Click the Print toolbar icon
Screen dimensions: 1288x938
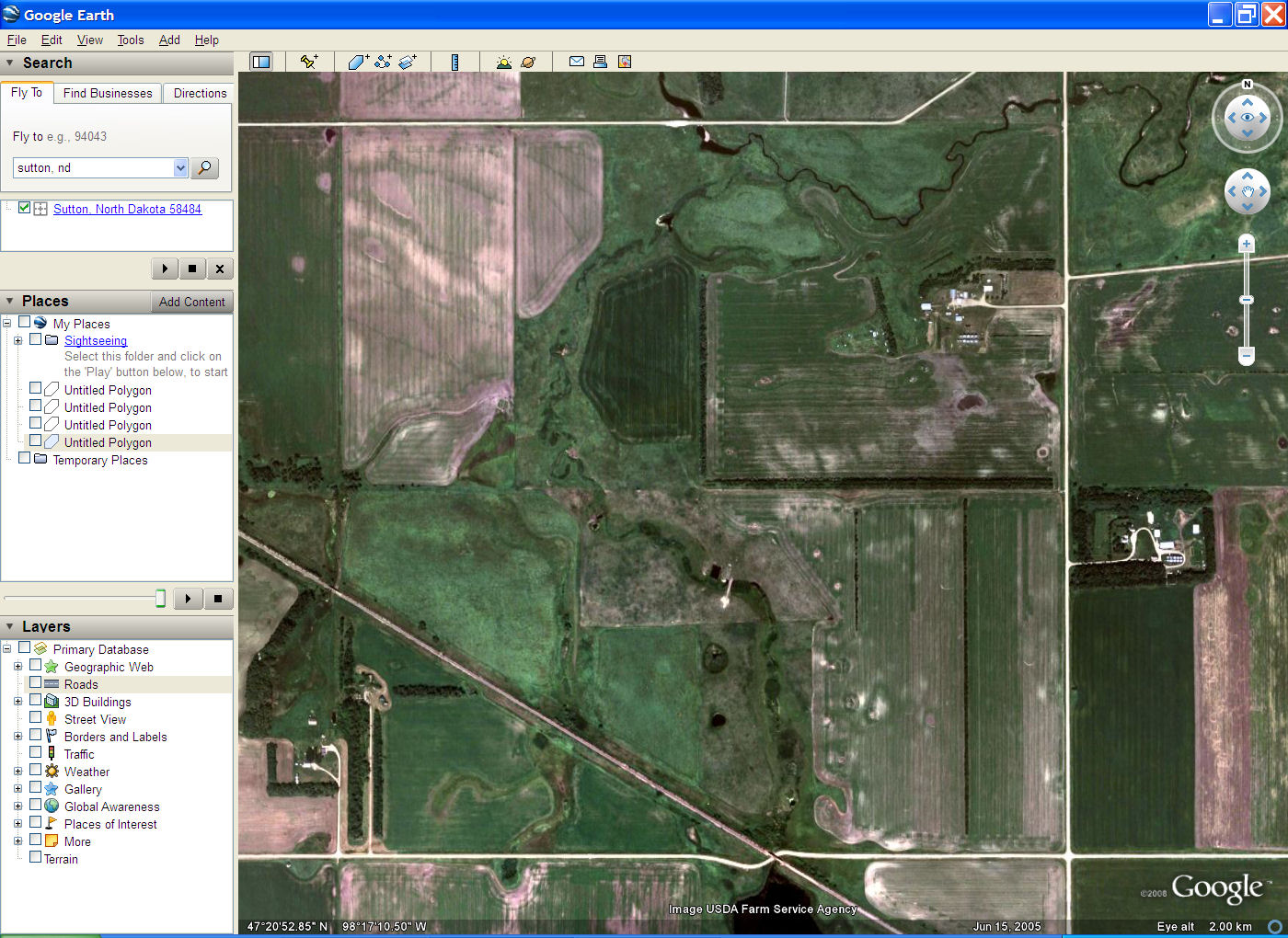point(600,62)
